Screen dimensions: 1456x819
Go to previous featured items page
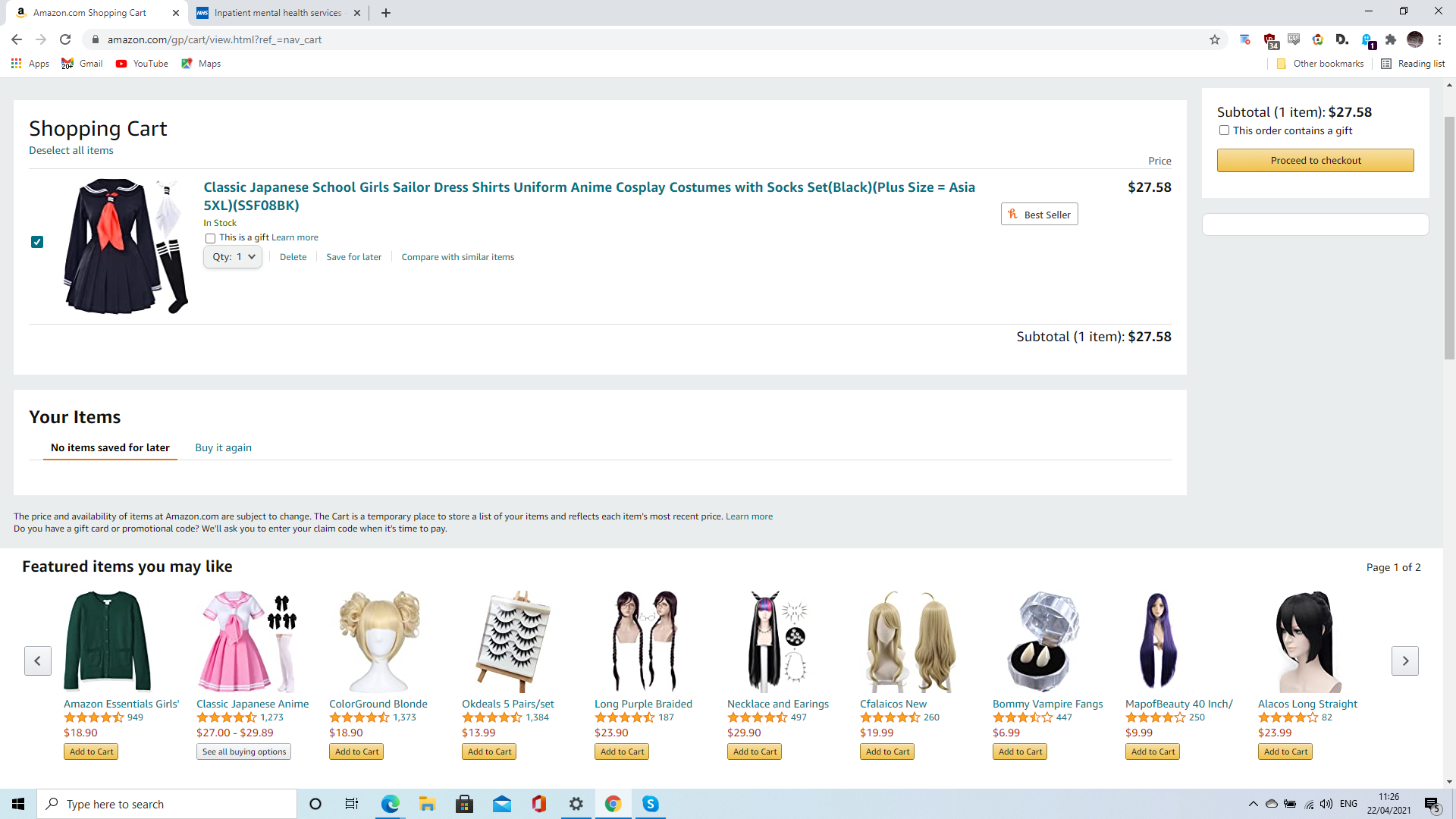(38, 661)
